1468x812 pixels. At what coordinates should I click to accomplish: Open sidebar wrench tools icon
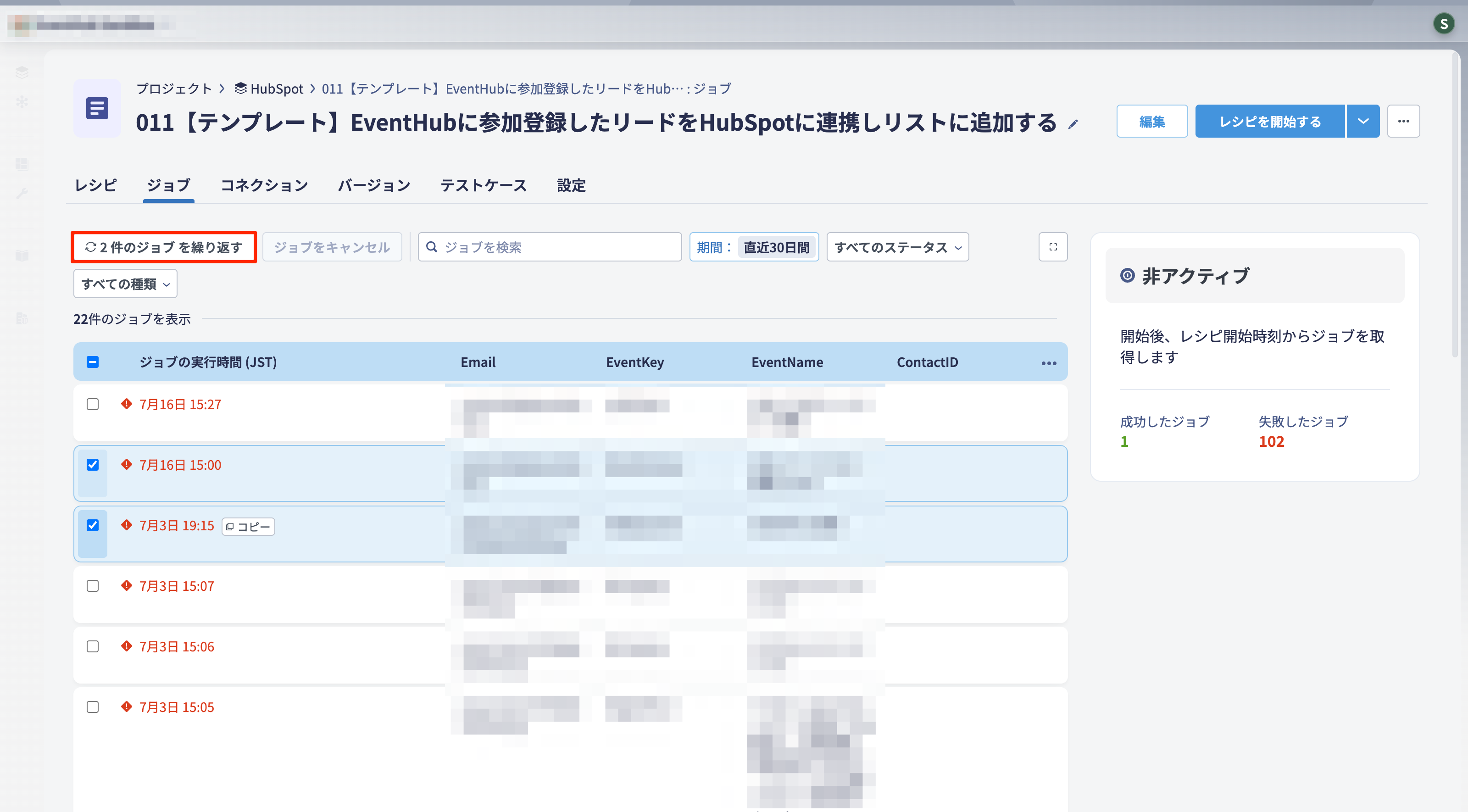[22, 194]
